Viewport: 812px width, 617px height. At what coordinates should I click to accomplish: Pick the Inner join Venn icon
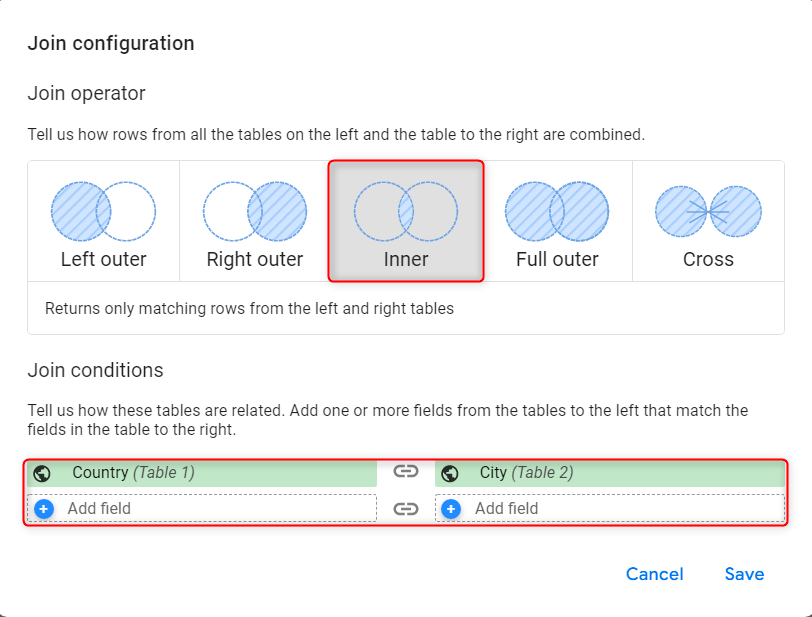pos(406,212)
